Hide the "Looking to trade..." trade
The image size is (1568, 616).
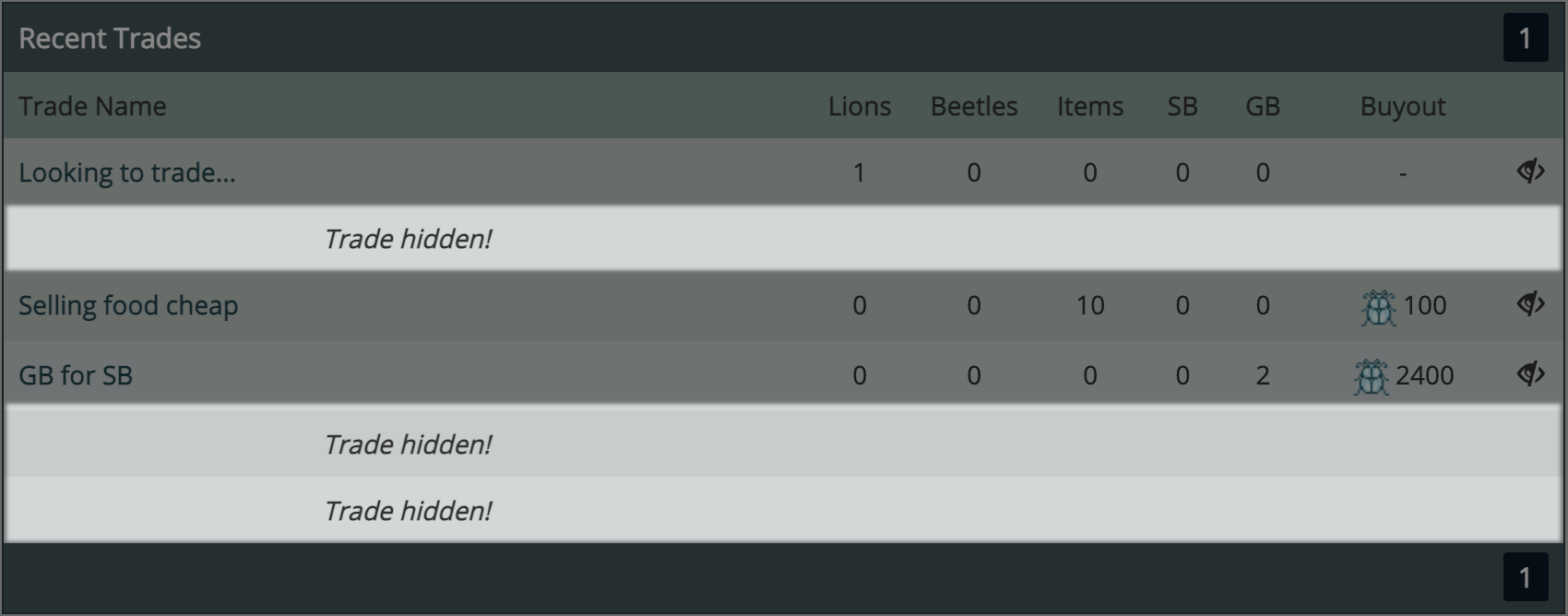point(1530,172)
